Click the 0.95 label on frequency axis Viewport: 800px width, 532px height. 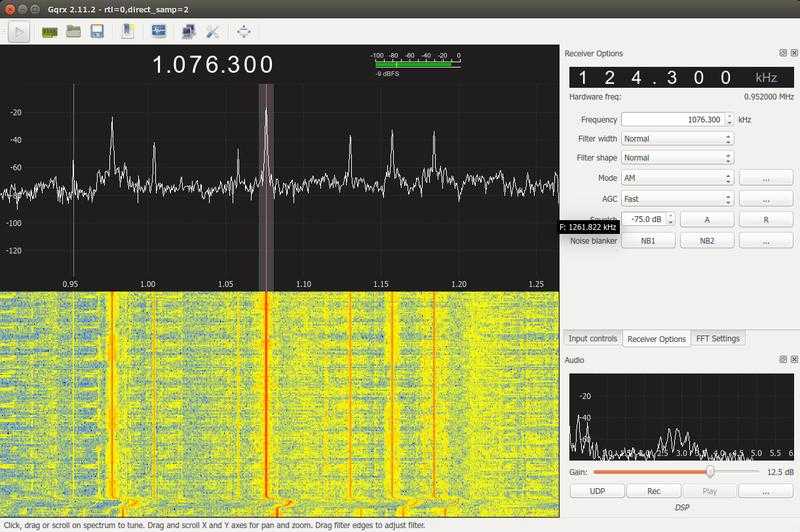(70, 284)
